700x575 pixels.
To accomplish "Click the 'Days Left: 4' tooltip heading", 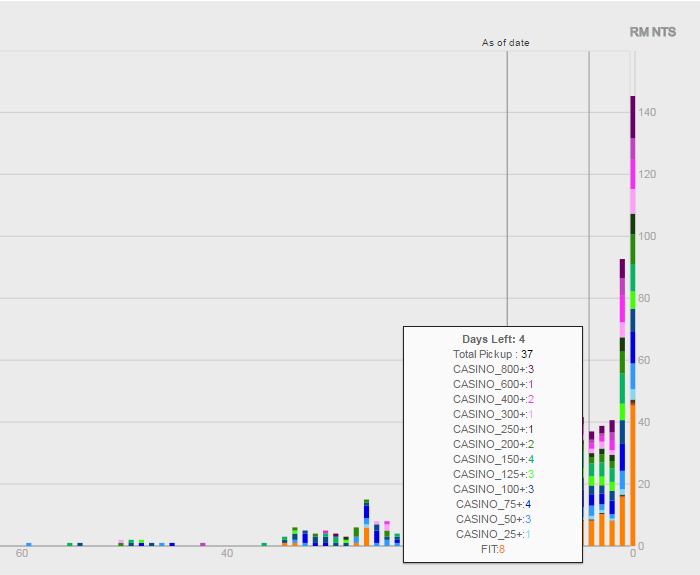I will (x=493, y=339).
